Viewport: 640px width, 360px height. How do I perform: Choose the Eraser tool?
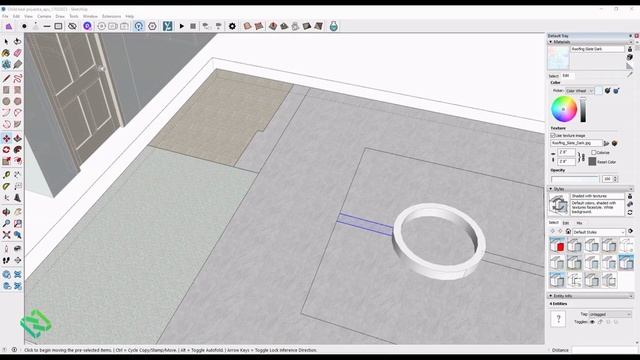18,53
